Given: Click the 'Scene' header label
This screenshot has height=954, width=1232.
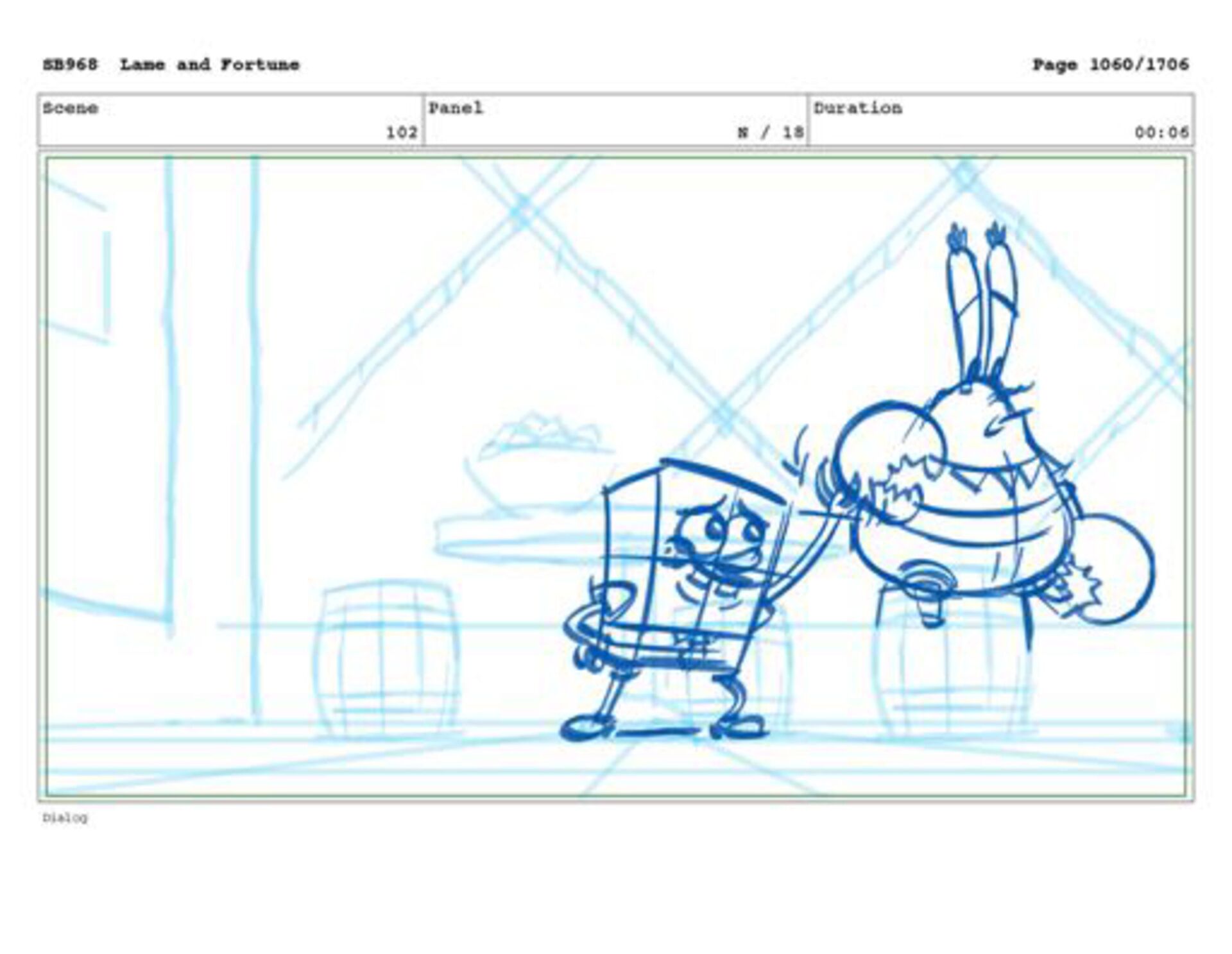Looking at the screenshot, I should [x=71, y=108].
